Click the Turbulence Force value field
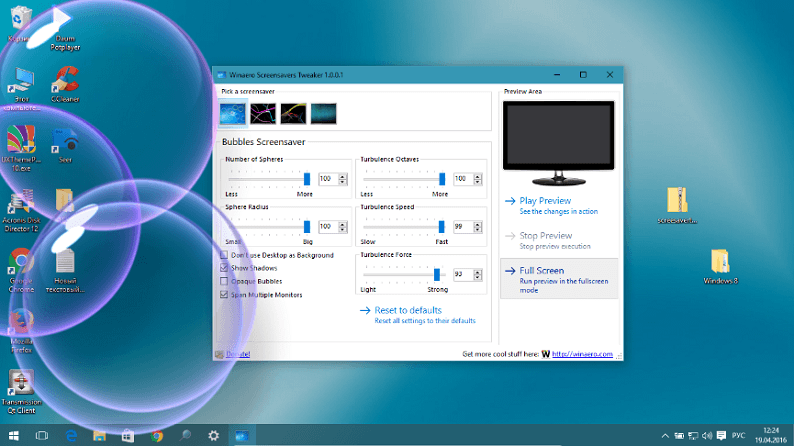794x446 pixels. click(x=463, y=274)
